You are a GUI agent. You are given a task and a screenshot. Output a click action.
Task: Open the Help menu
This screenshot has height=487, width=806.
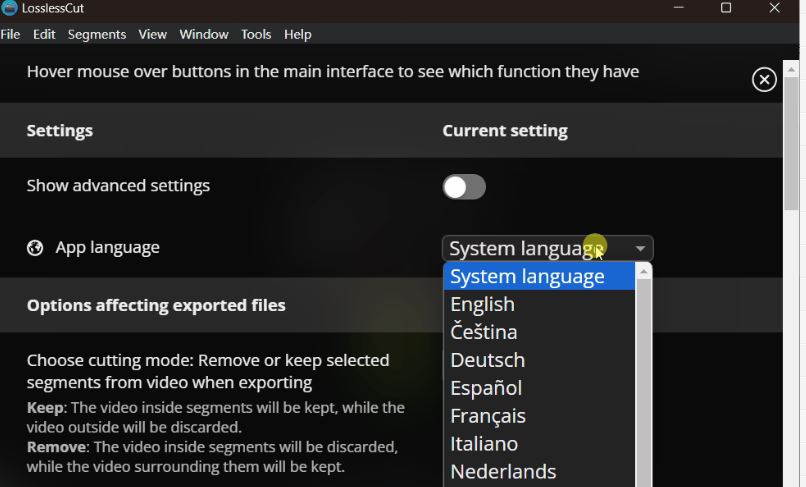click(297, 34)
